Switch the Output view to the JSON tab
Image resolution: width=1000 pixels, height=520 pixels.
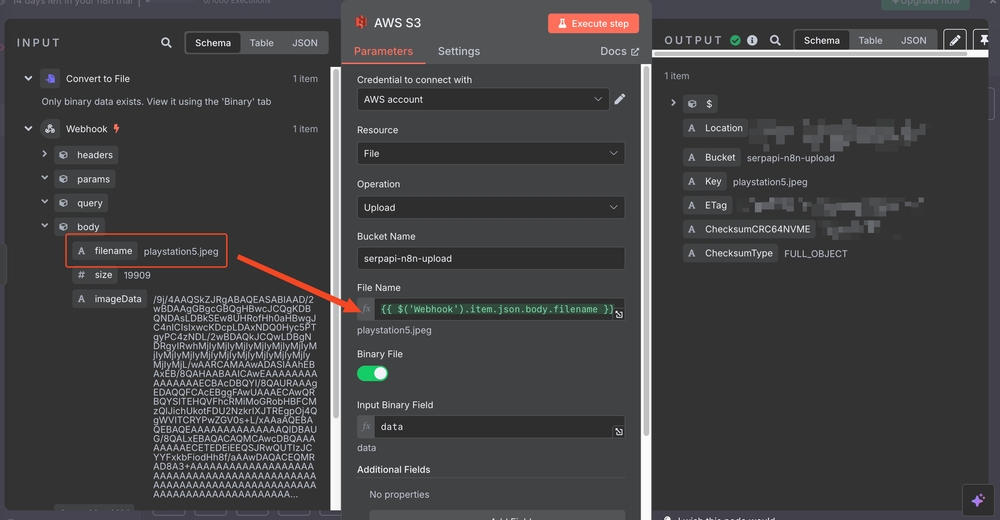pyautogui.click(x=913, y=41)
